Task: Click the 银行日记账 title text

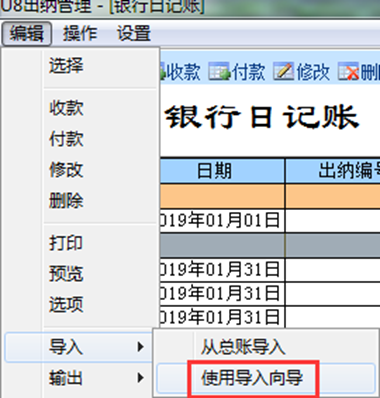Action: pyautogui.click(x=262, y=117)
